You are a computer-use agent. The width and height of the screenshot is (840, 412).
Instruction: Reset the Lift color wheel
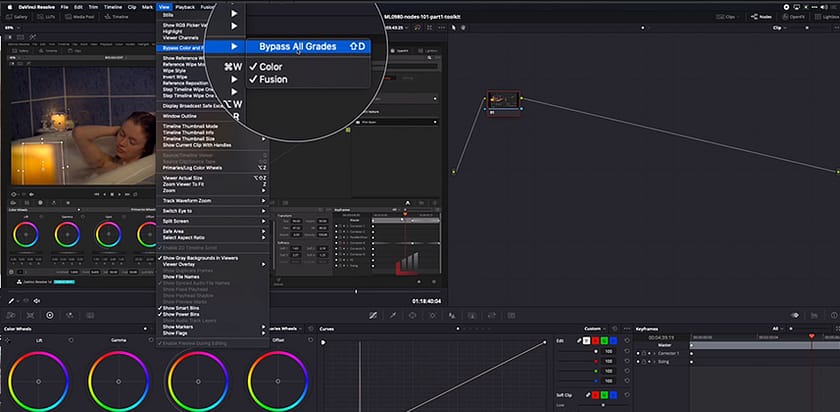pos(71,340)
